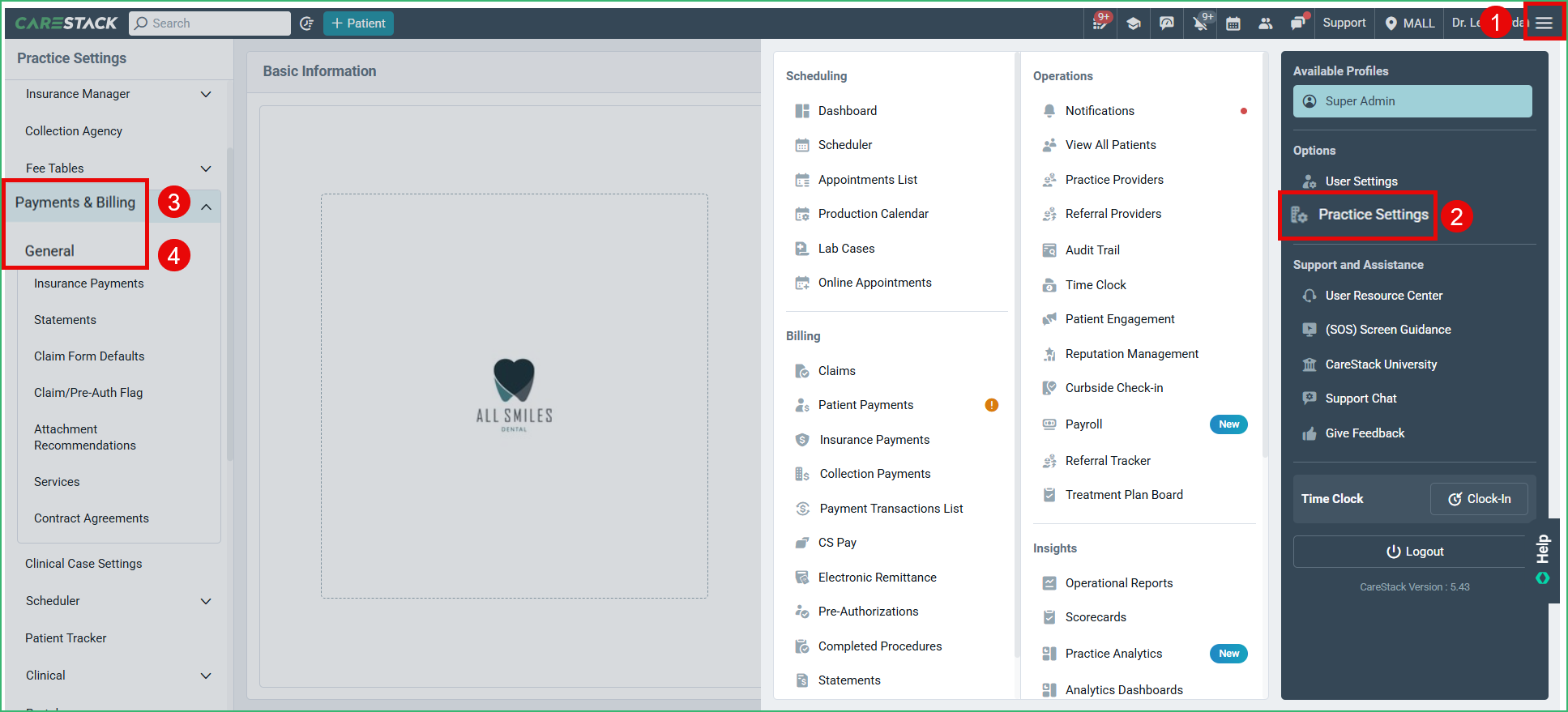Screen dimensions: 1568x712
Task: Select Attachment Recommendations in sidebar
Action: pyautogui.click(x=85, y=437)
